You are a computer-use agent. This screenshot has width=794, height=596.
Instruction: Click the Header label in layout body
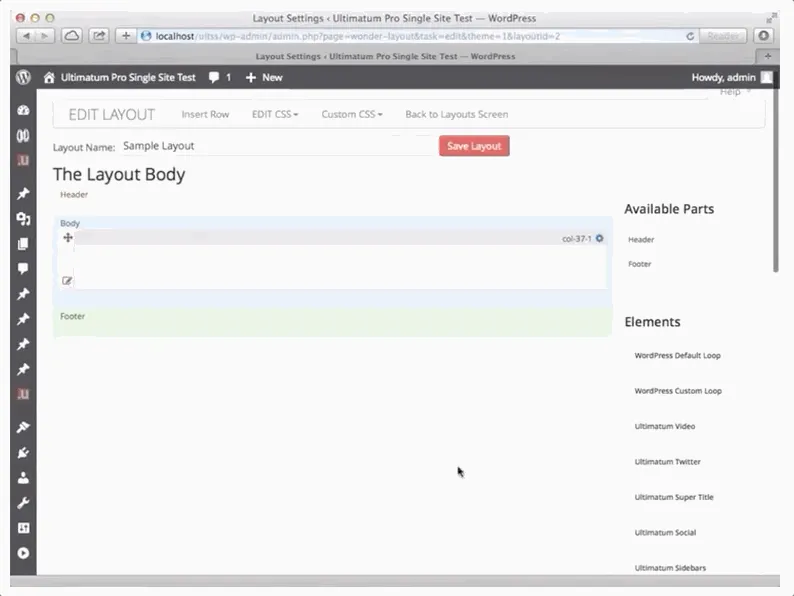tap(74, 194)
